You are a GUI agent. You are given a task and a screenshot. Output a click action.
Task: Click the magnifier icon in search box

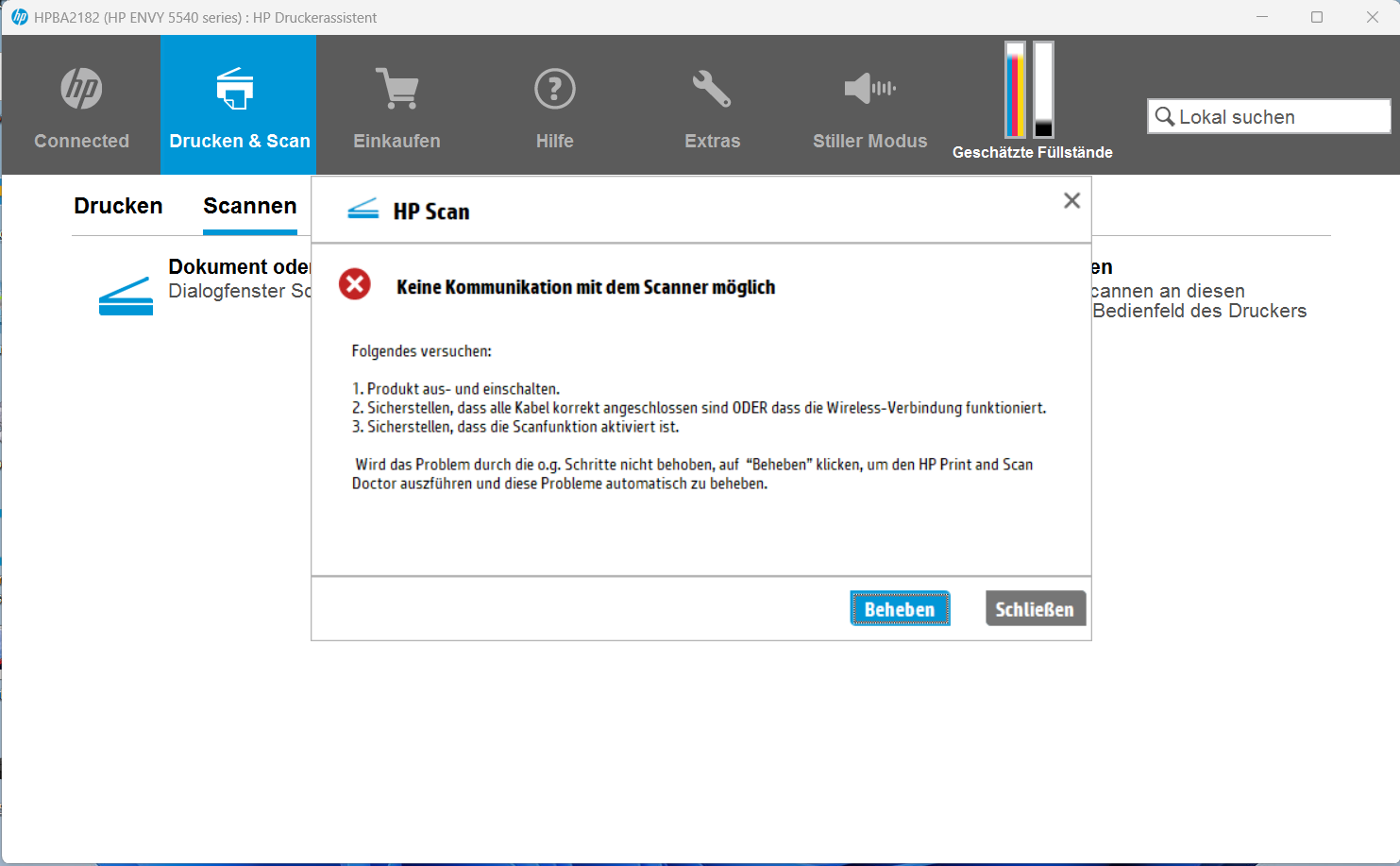[1165, 116]
